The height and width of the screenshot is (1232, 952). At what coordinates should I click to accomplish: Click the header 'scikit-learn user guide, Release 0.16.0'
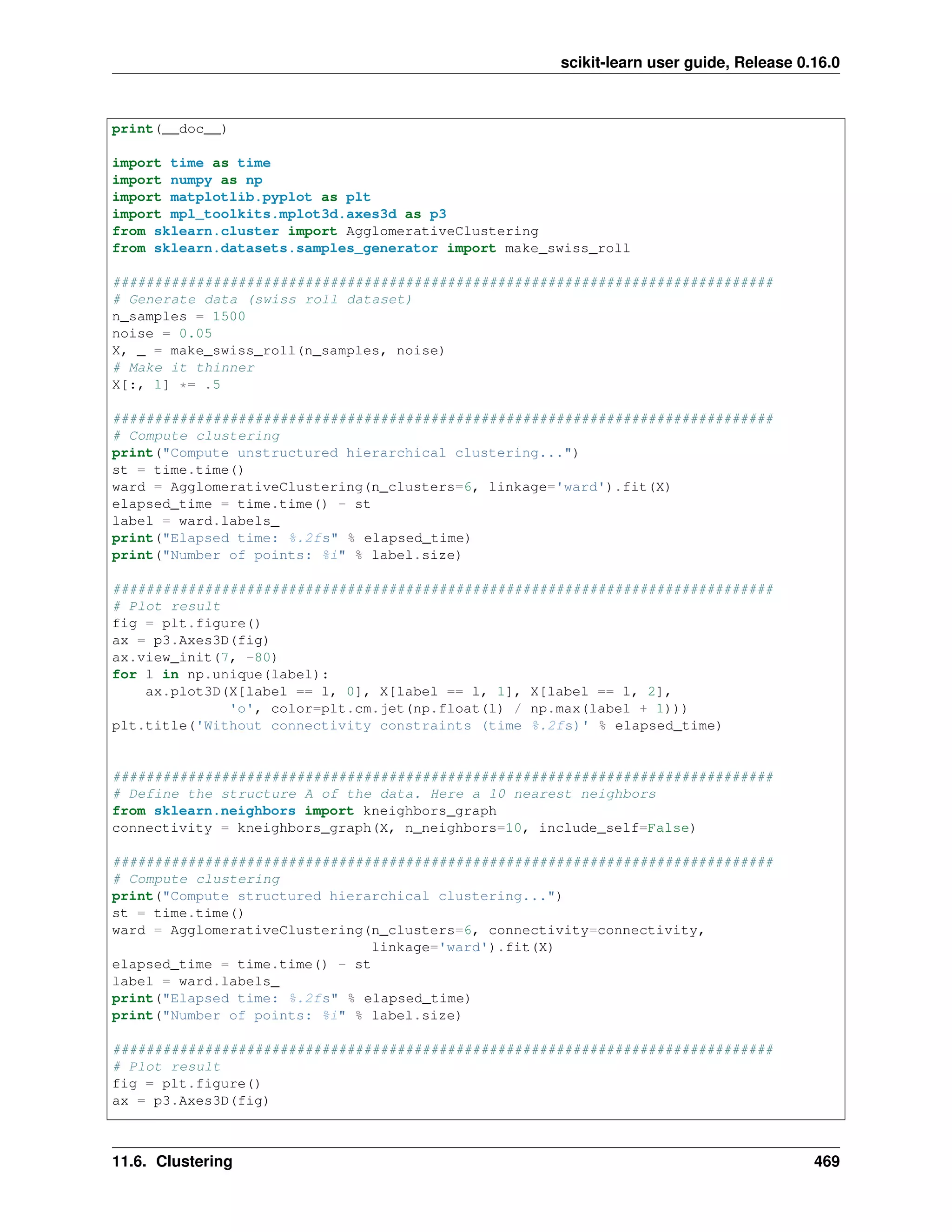(x=700, y=62)
